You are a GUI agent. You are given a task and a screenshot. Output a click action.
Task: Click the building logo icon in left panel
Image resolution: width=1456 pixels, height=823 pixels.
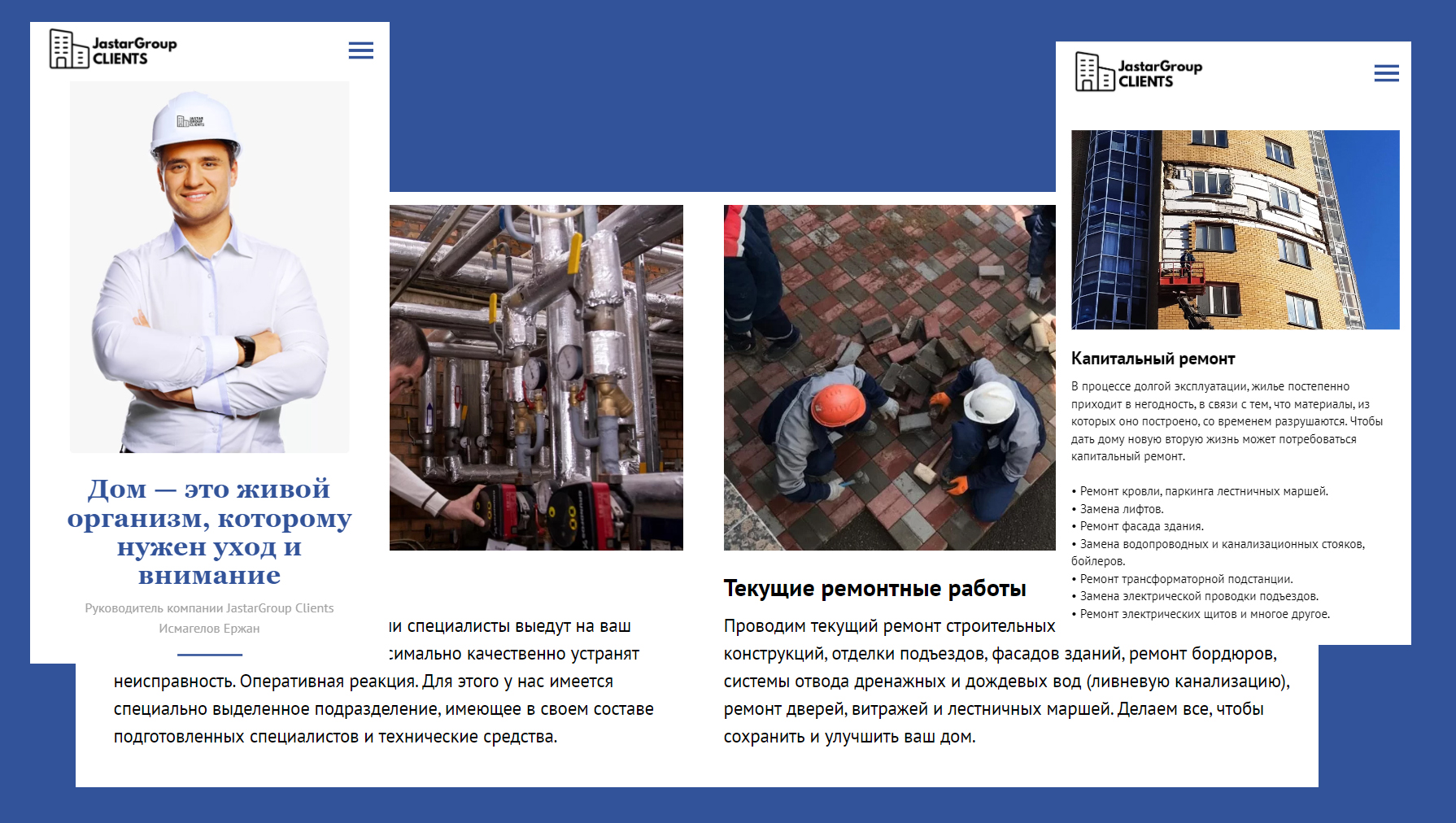tap(68, 49)
